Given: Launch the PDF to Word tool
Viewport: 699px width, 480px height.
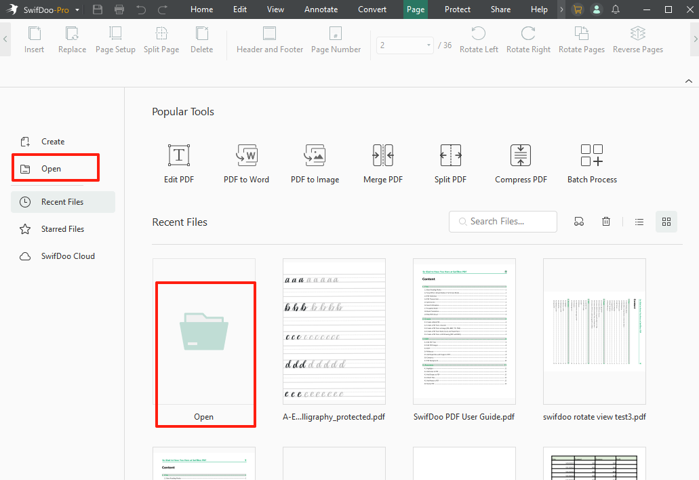Looking at the screenshot, I should 246,164.
